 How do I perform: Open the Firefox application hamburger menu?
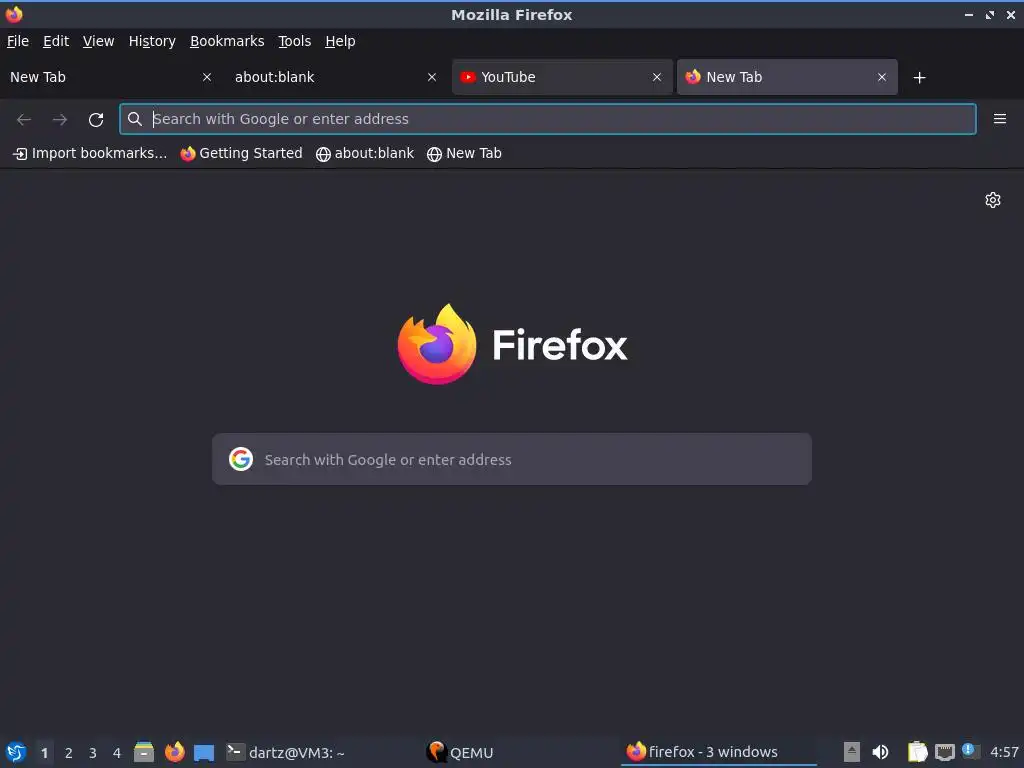point(999,119)
